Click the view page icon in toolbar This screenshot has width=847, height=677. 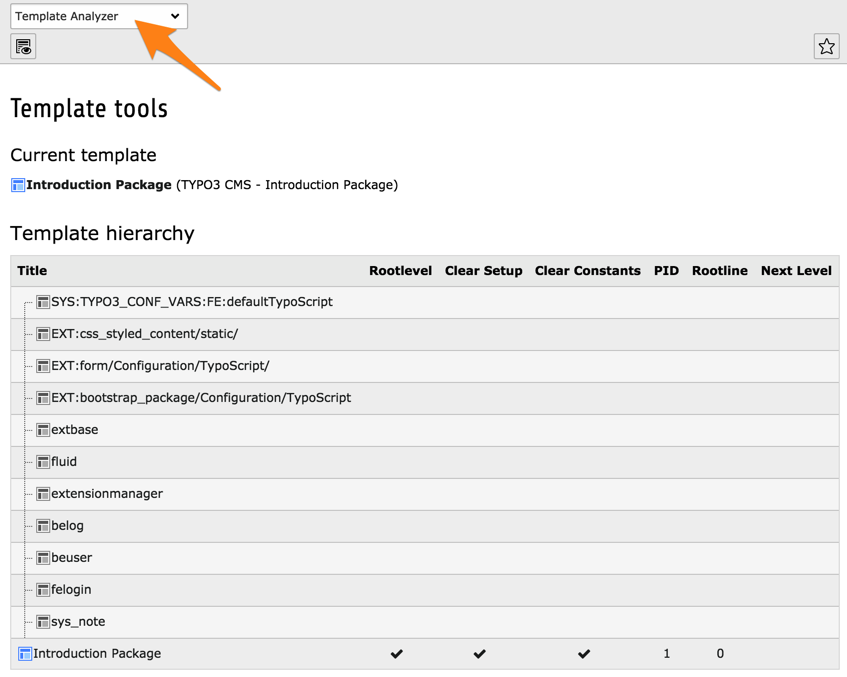pyautogui.click(x=23, y=46)
